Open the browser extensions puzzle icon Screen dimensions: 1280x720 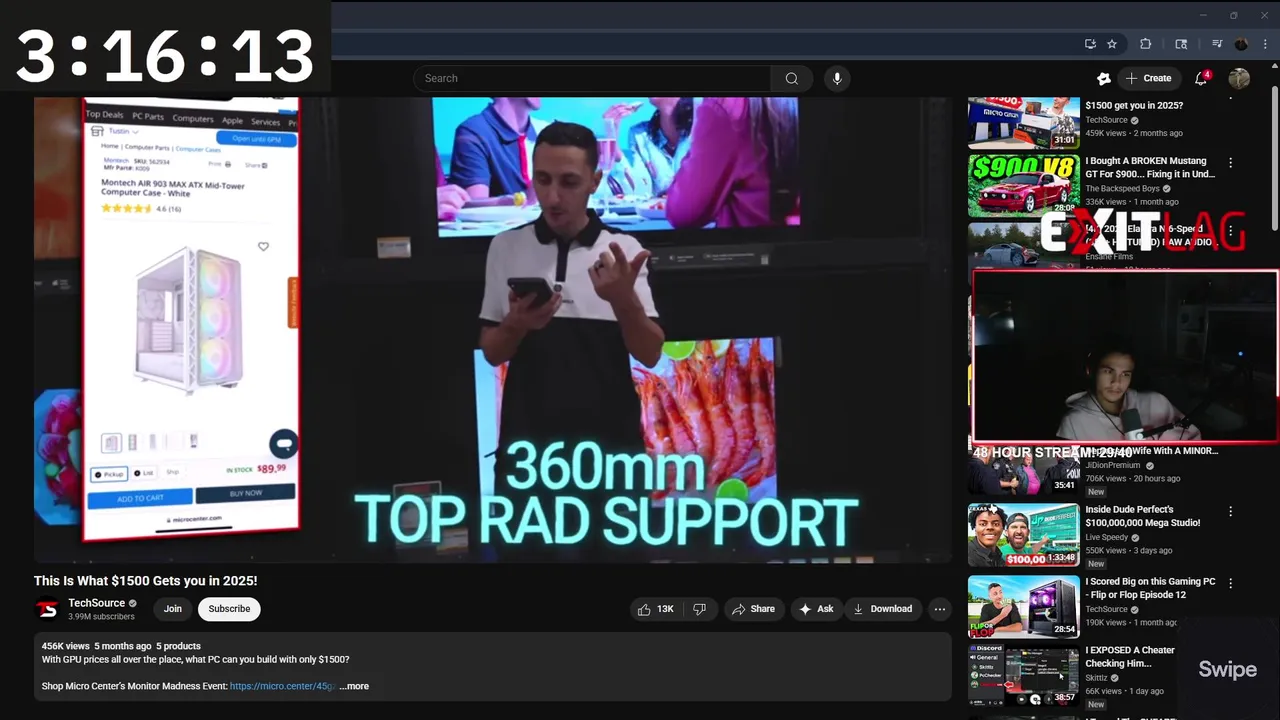[1146, 44]
